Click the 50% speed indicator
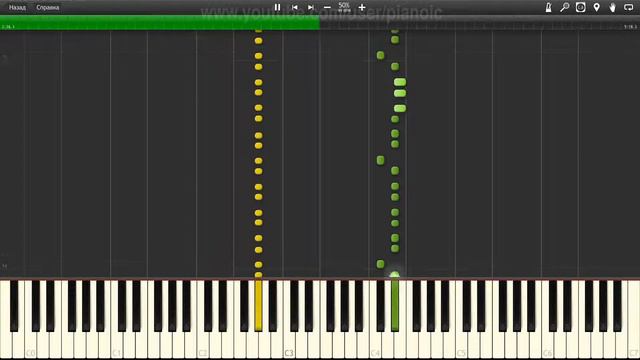This screenshot has height=360, width=640. 344,7
